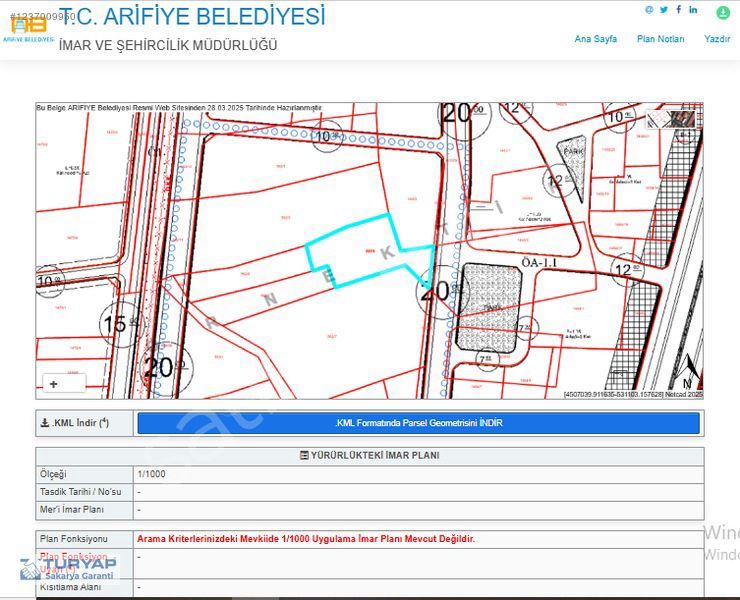Click the Arifiye Belediyesi logo
The image size is (740, 600).
28,28
